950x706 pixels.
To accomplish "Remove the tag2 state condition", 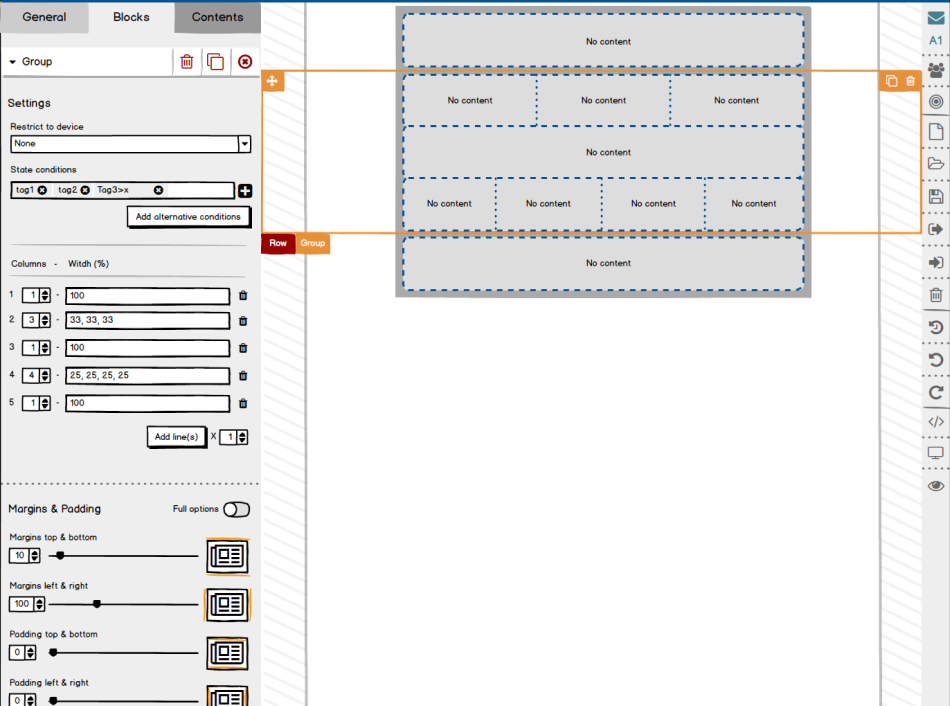I will tap(85, 190).
